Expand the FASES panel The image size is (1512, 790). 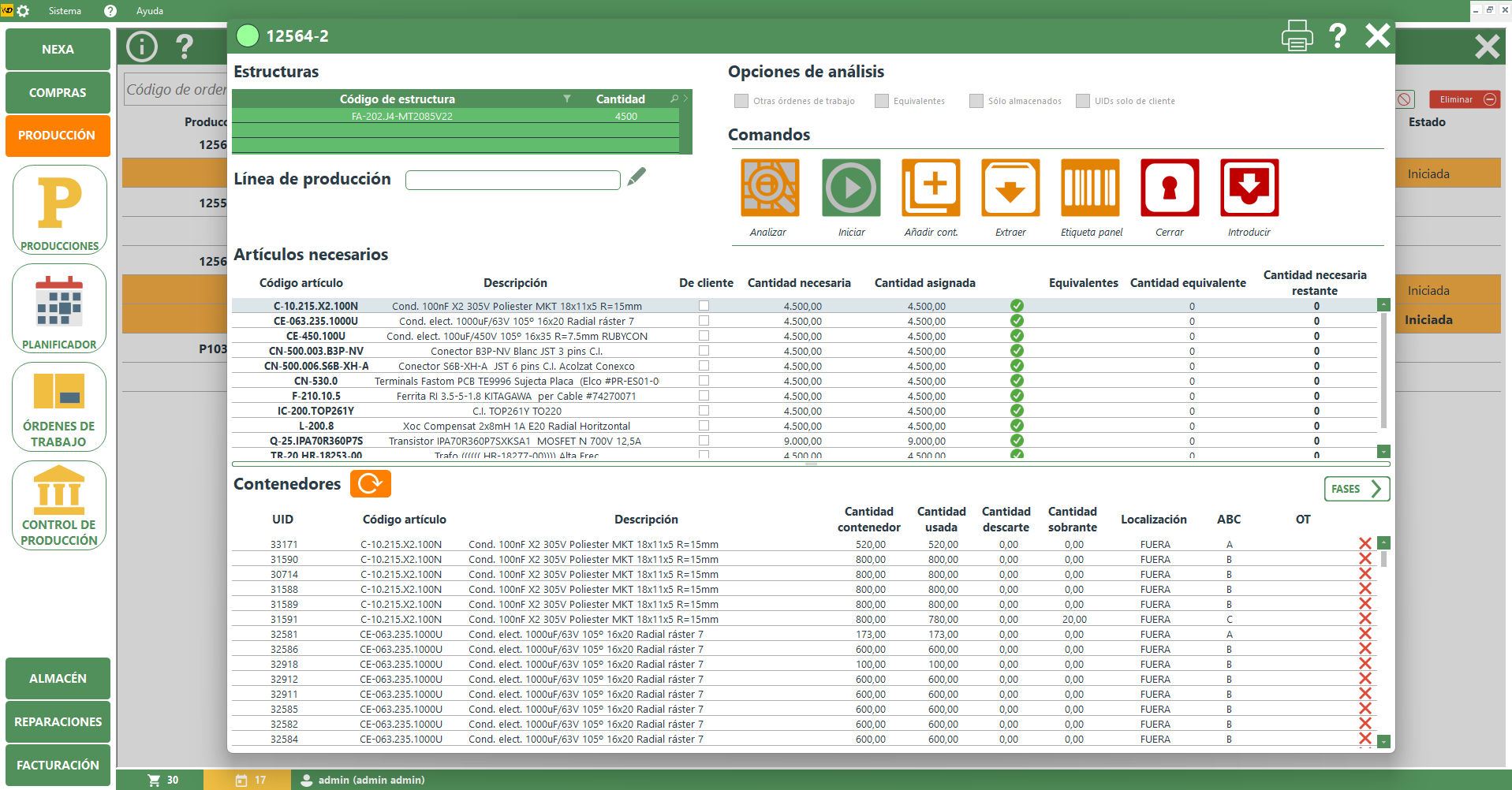click(1357, 489)
